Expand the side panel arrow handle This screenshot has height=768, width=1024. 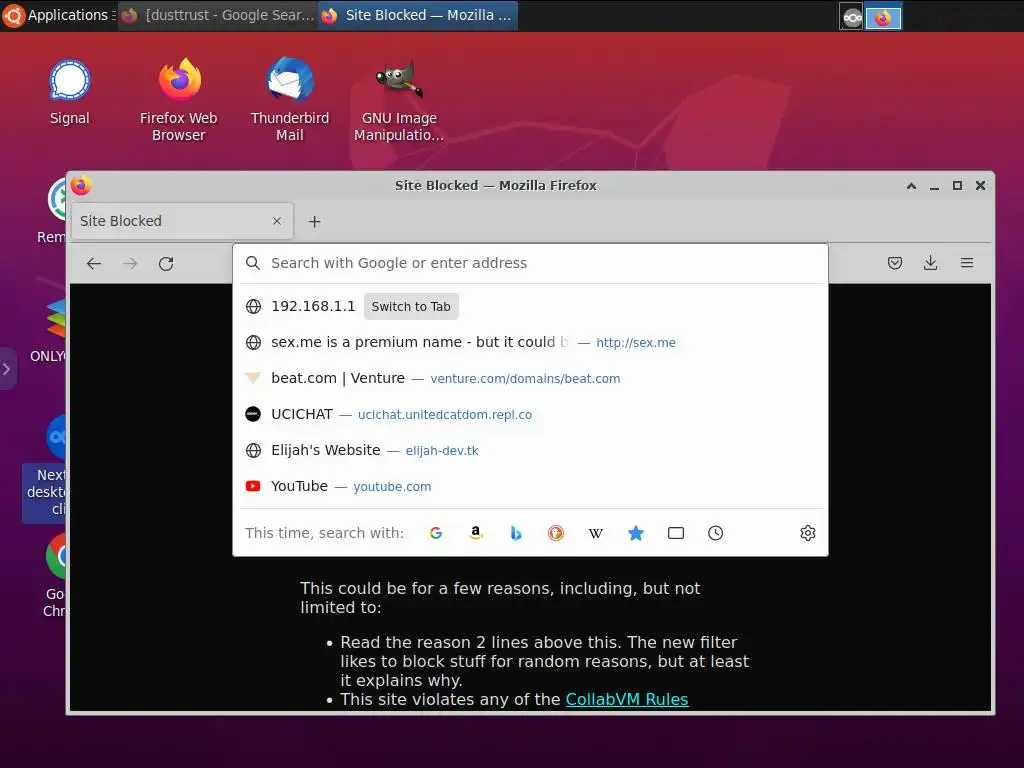coord(7,369)
